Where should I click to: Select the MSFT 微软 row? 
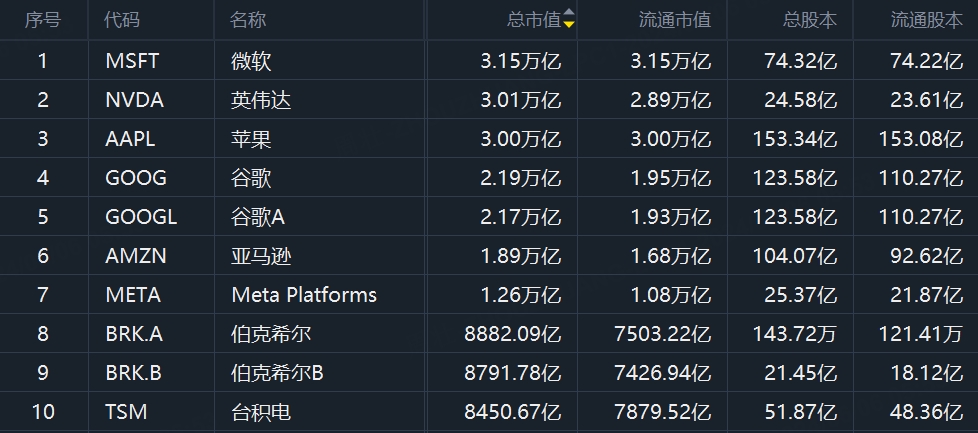(489, 61)
